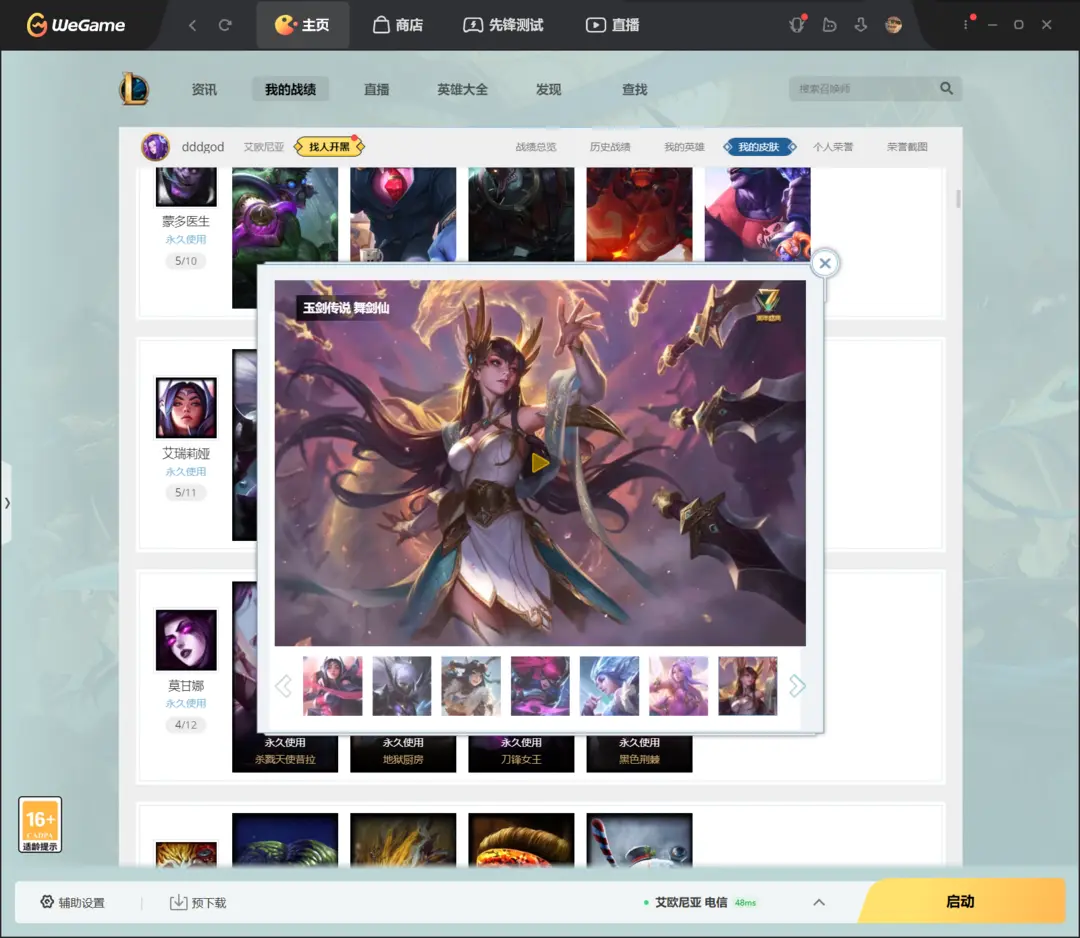Go back using the top bar arrow
Image resolution: width=1080 pixels, height=938 pixels.
tap(193, 25)
